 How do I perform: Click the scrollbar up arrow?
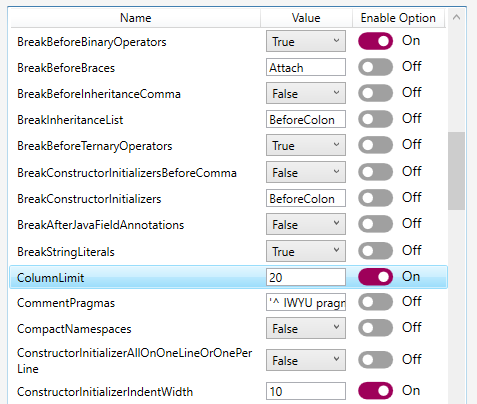456,17
